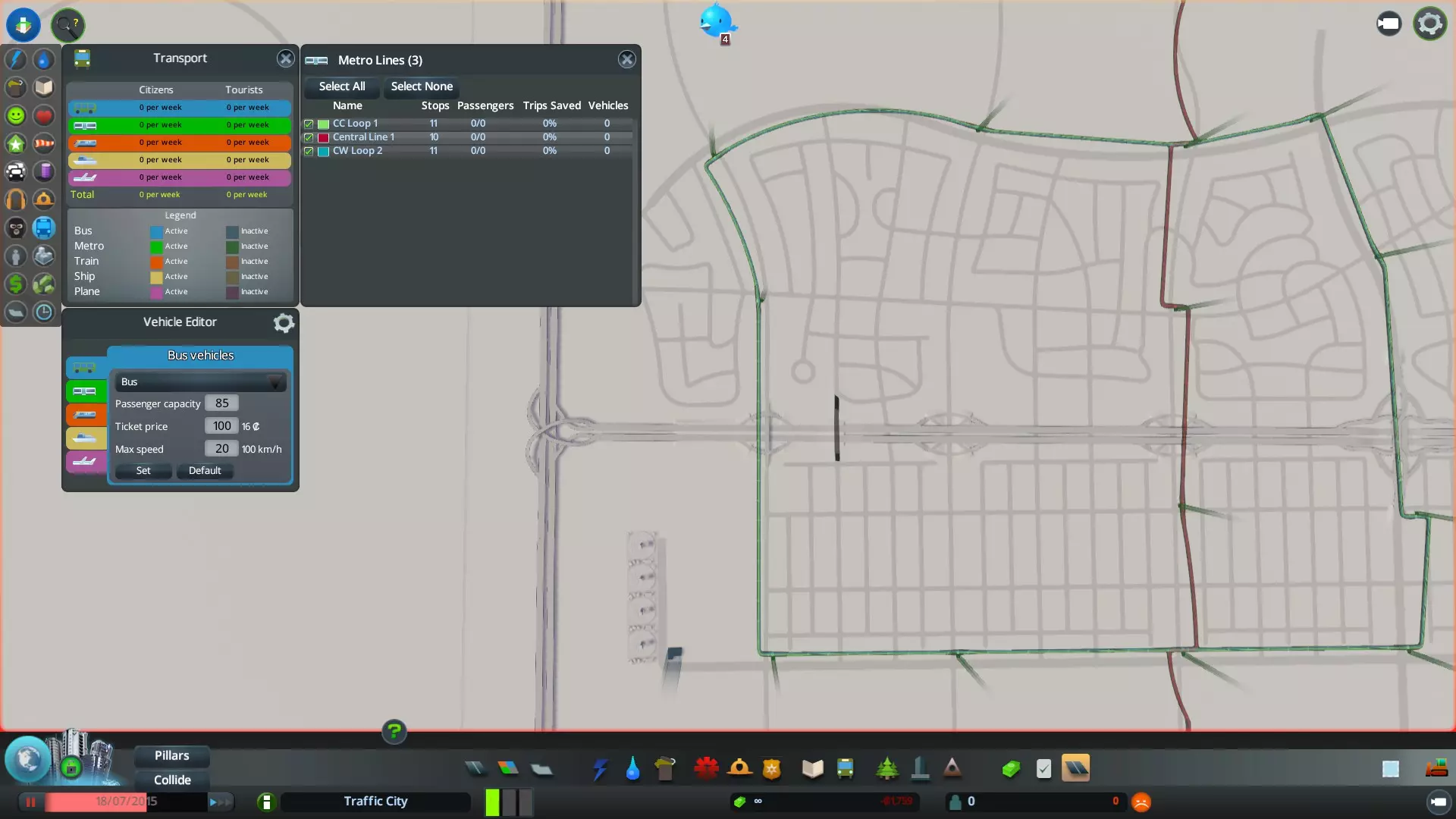Open the Water and sewage build menu

[x=632, y=769]
